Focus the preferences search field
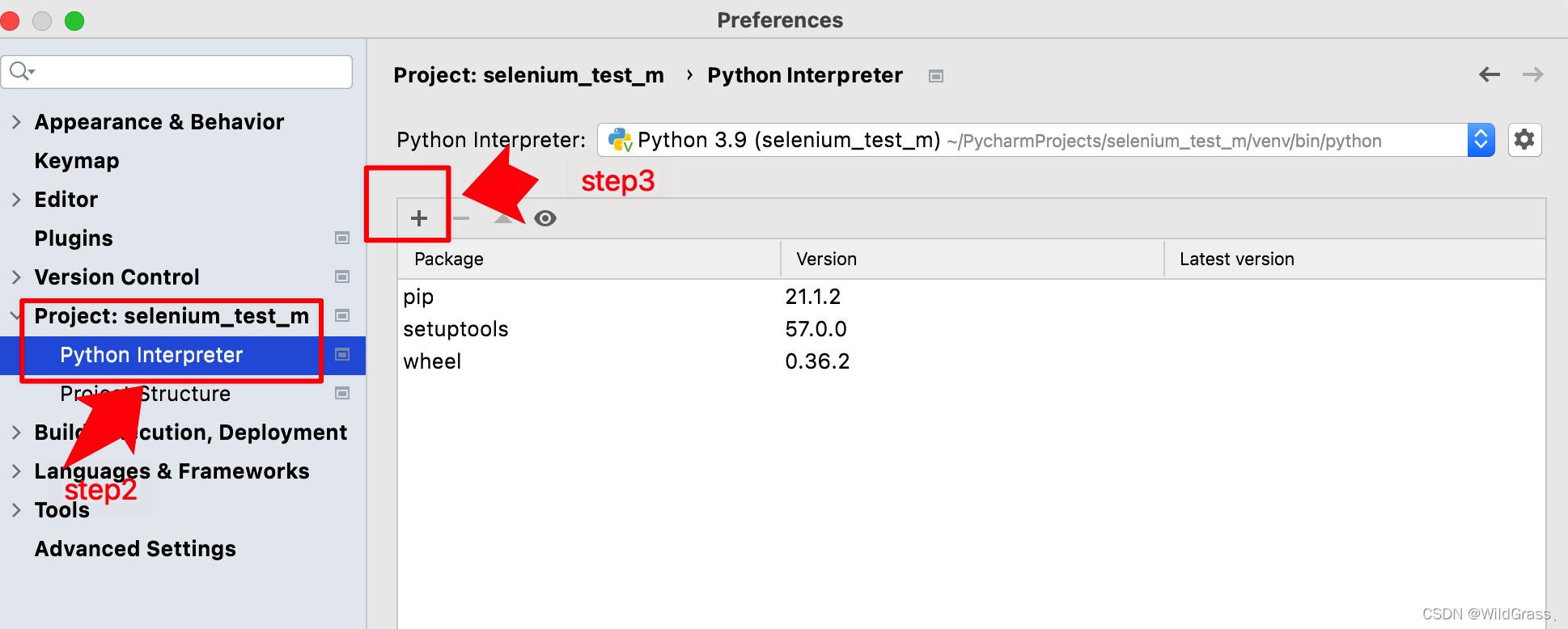This screenshot has height=629, width=1568. pos(177,72)
